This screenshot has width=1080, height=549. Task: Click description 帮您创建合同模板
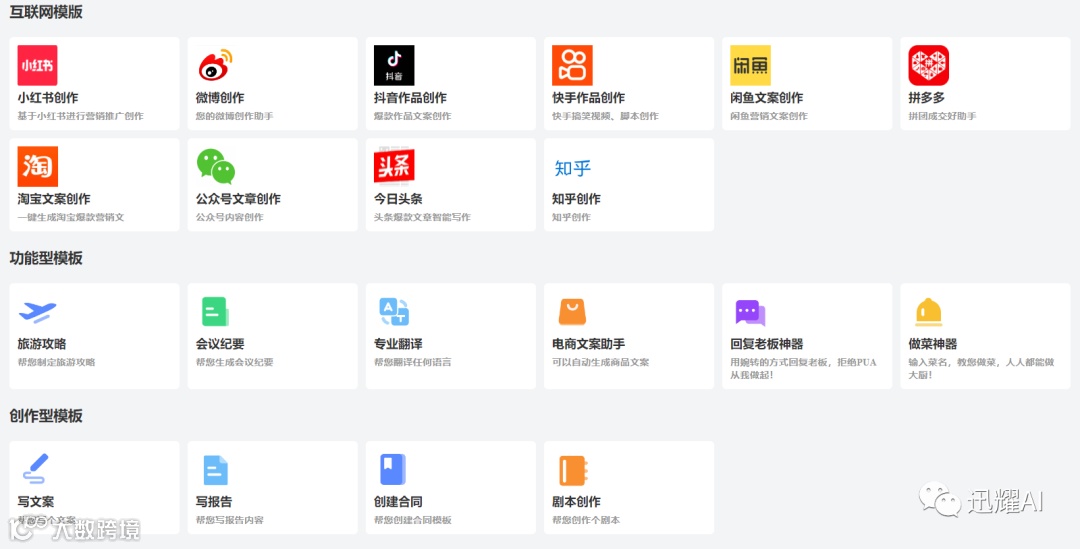click(x=413, y=519)
